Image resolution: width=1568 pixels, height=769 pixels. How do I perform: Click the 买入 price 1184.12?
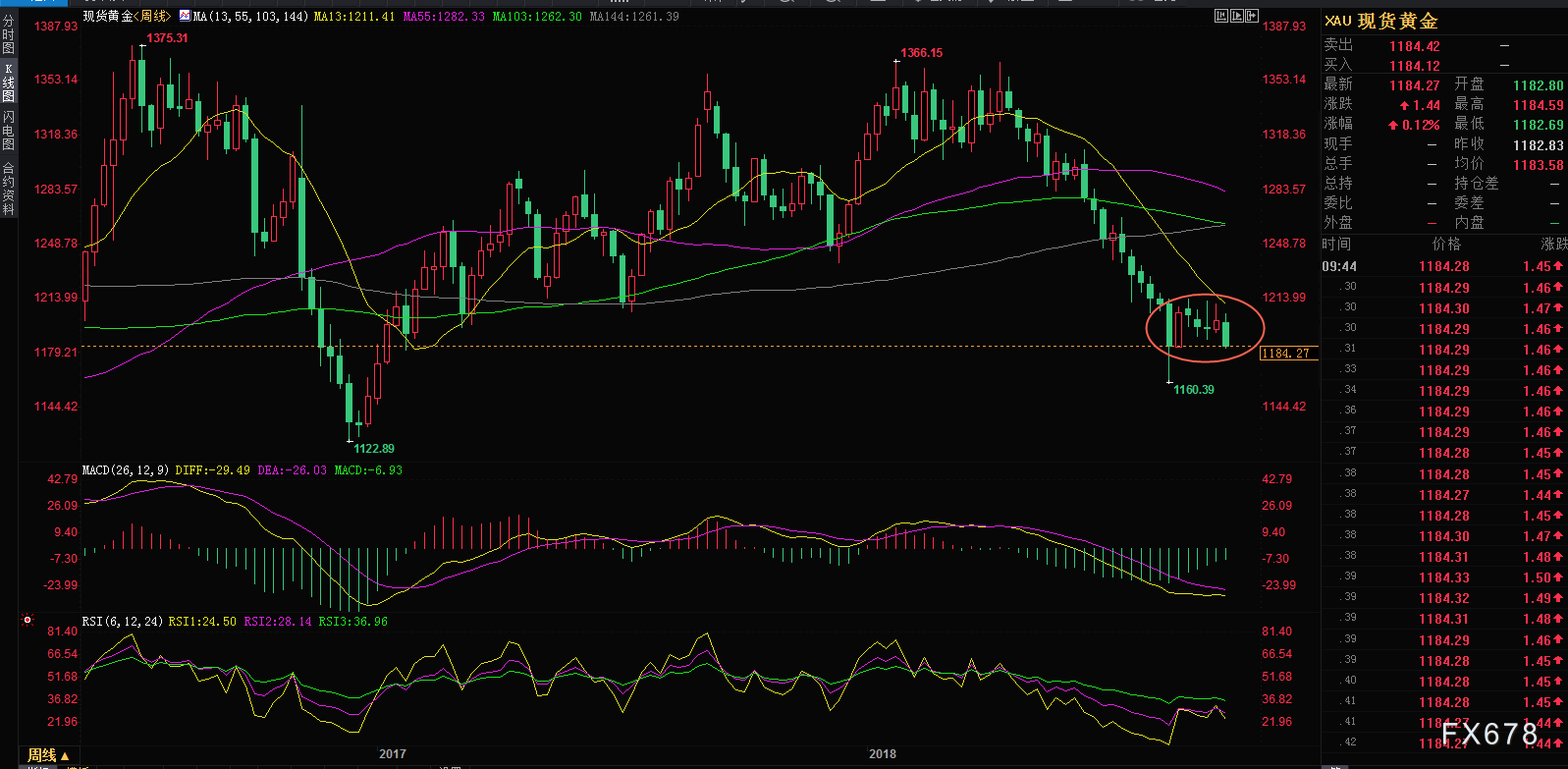click(x=1415, y=66)
